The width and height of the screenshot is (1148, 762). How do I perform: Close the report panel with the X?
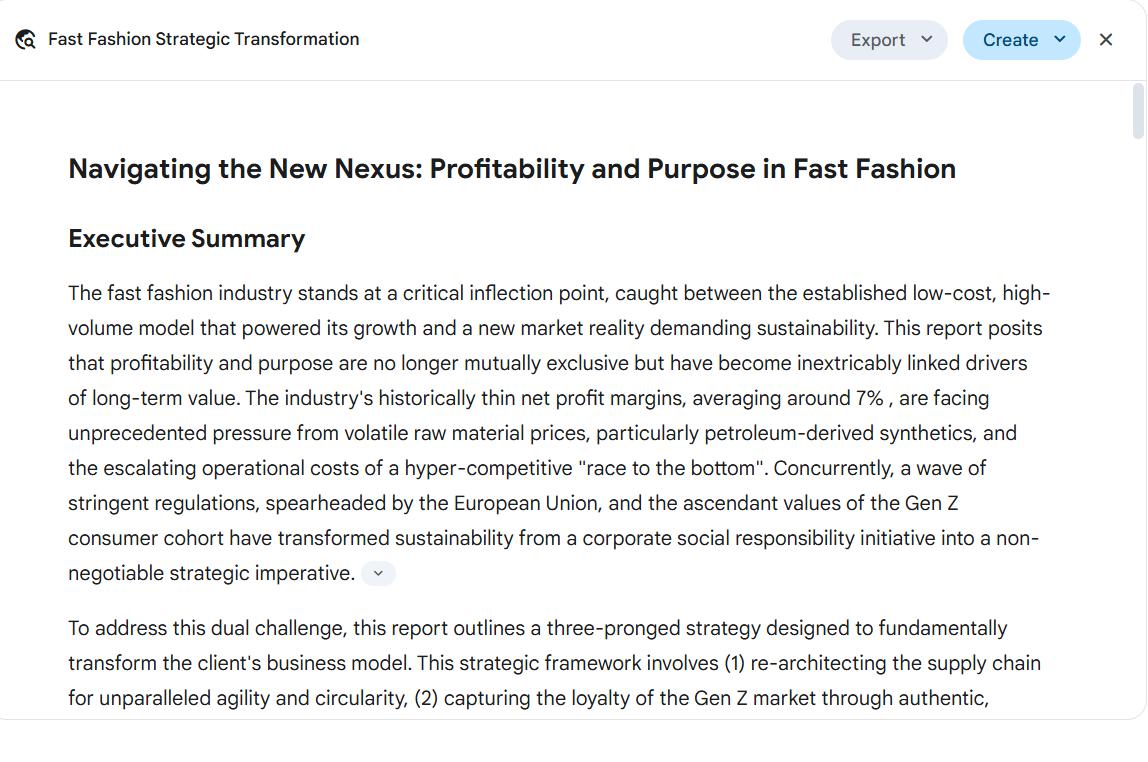coord(1106,40)
